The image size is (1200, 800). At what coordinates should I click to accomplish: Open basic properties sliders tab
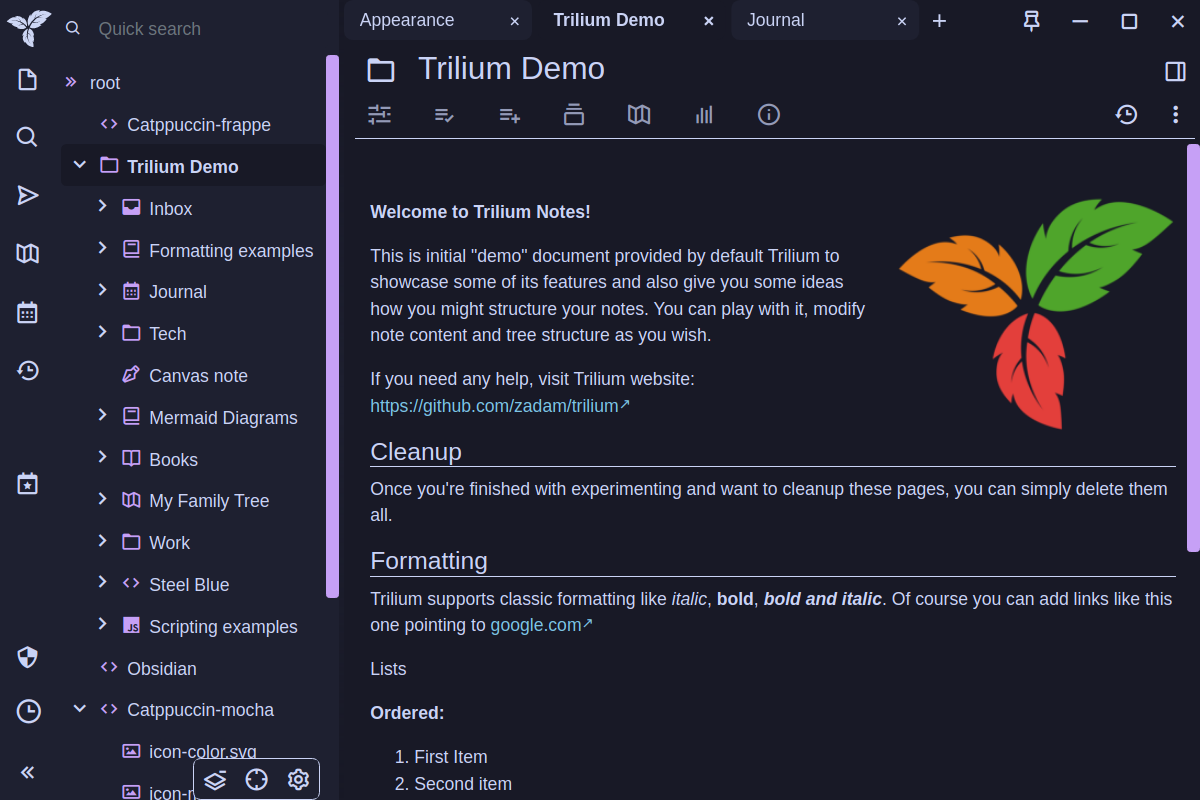pyautogui.click(x=379, y=114)
